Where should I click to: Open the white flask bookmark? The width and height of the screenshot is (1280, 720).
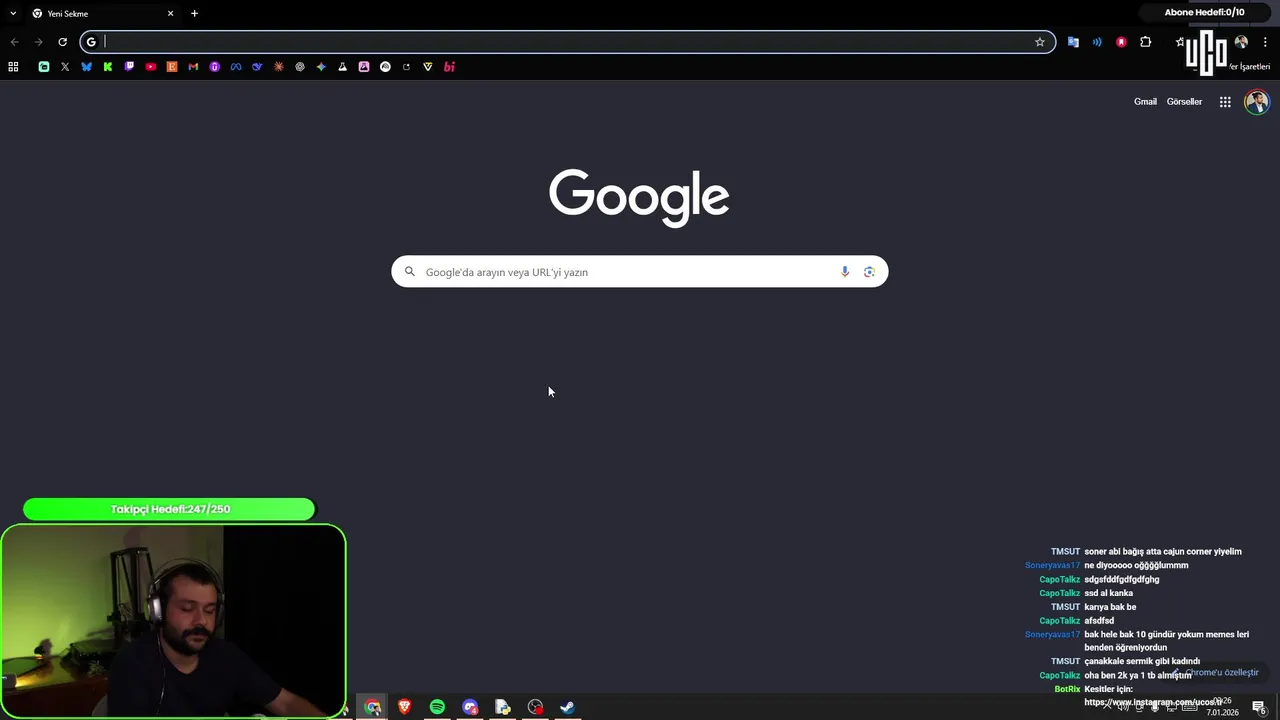coord(342,67)
